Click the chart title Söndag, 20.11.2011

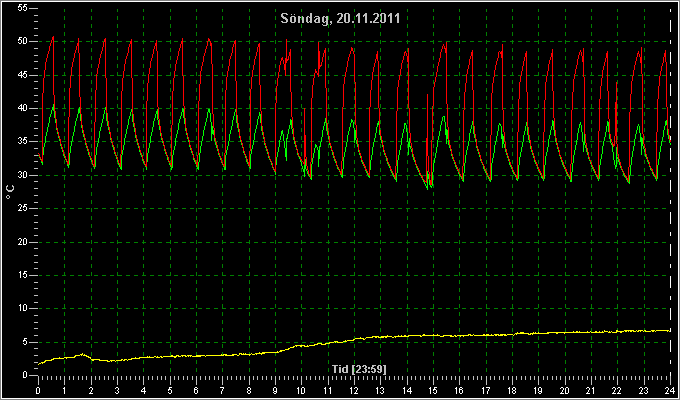(x=340, y=18)
